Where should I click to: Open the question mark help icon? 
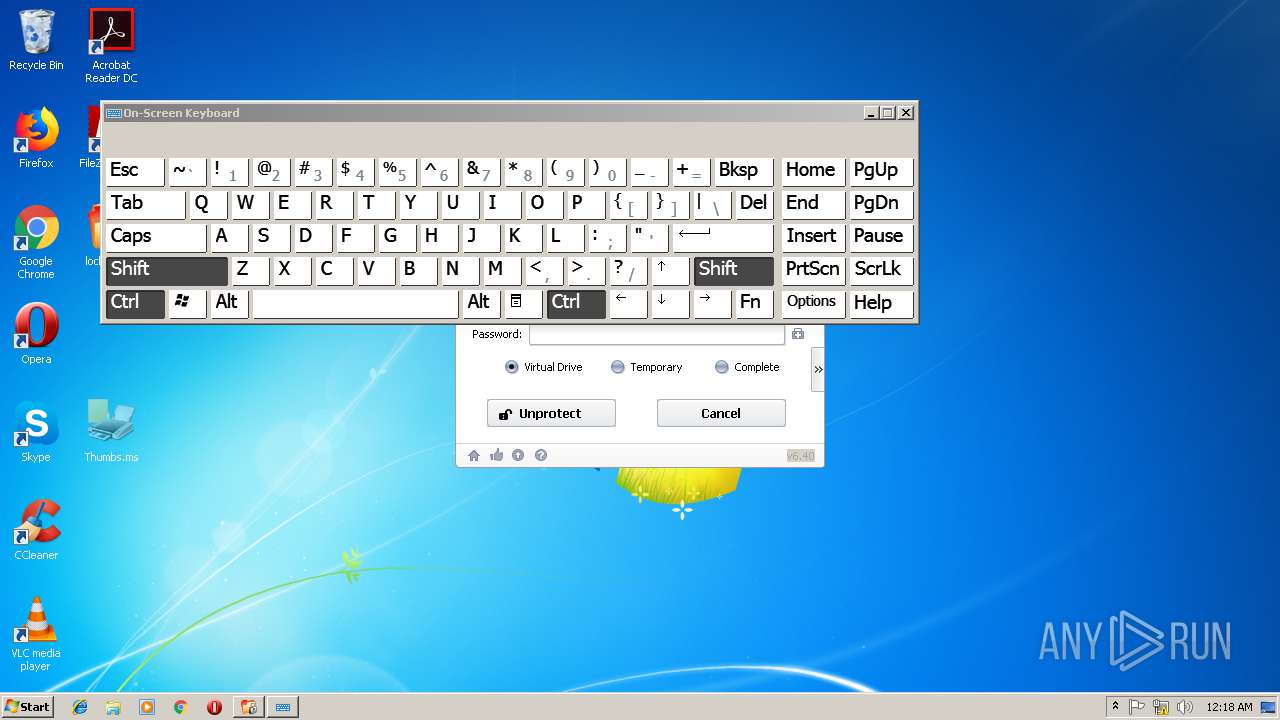pos(541,455)
